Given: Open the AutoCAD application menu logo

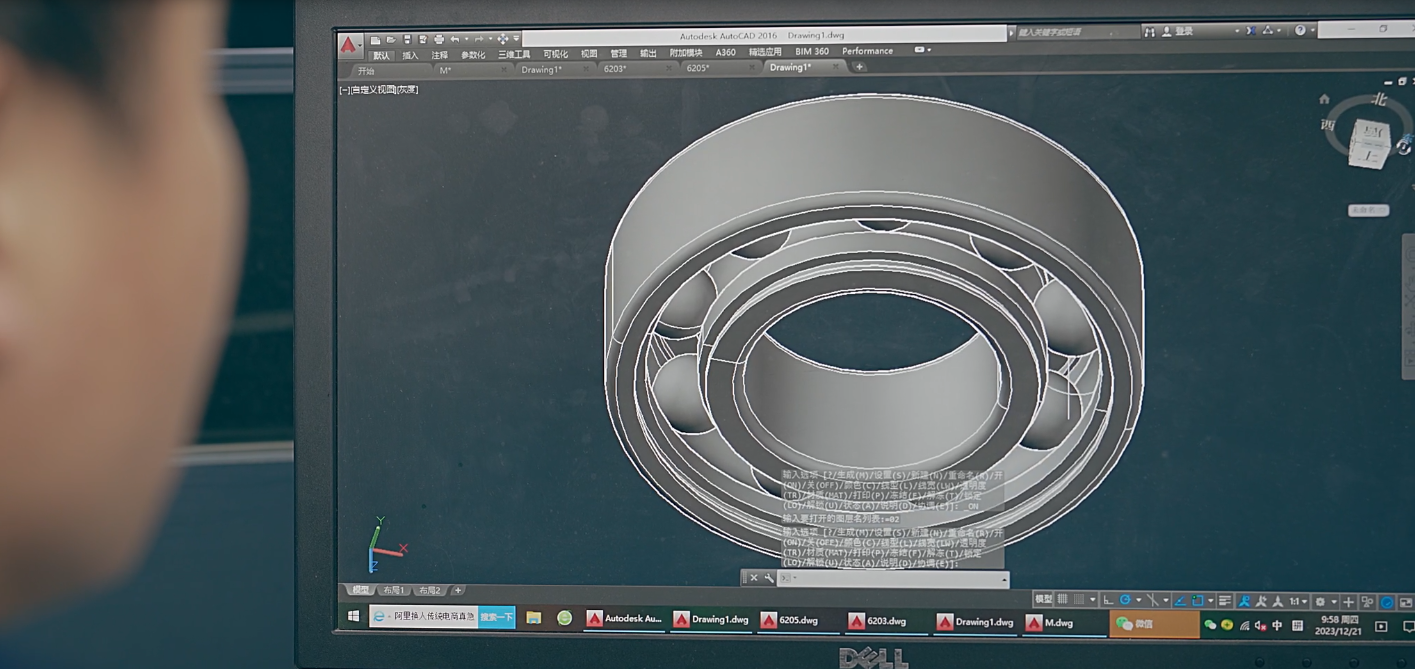Looking at the screenshot, I should tap(349, 45).
